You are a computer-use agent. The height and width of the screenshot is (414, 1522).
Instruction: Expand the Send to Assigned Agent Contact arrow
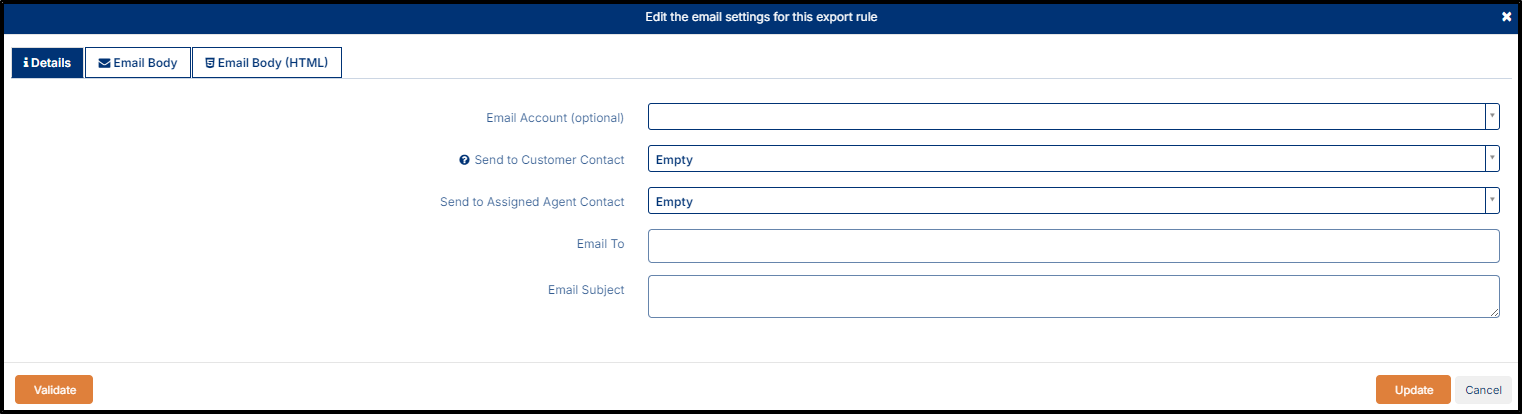(1492, 201)
